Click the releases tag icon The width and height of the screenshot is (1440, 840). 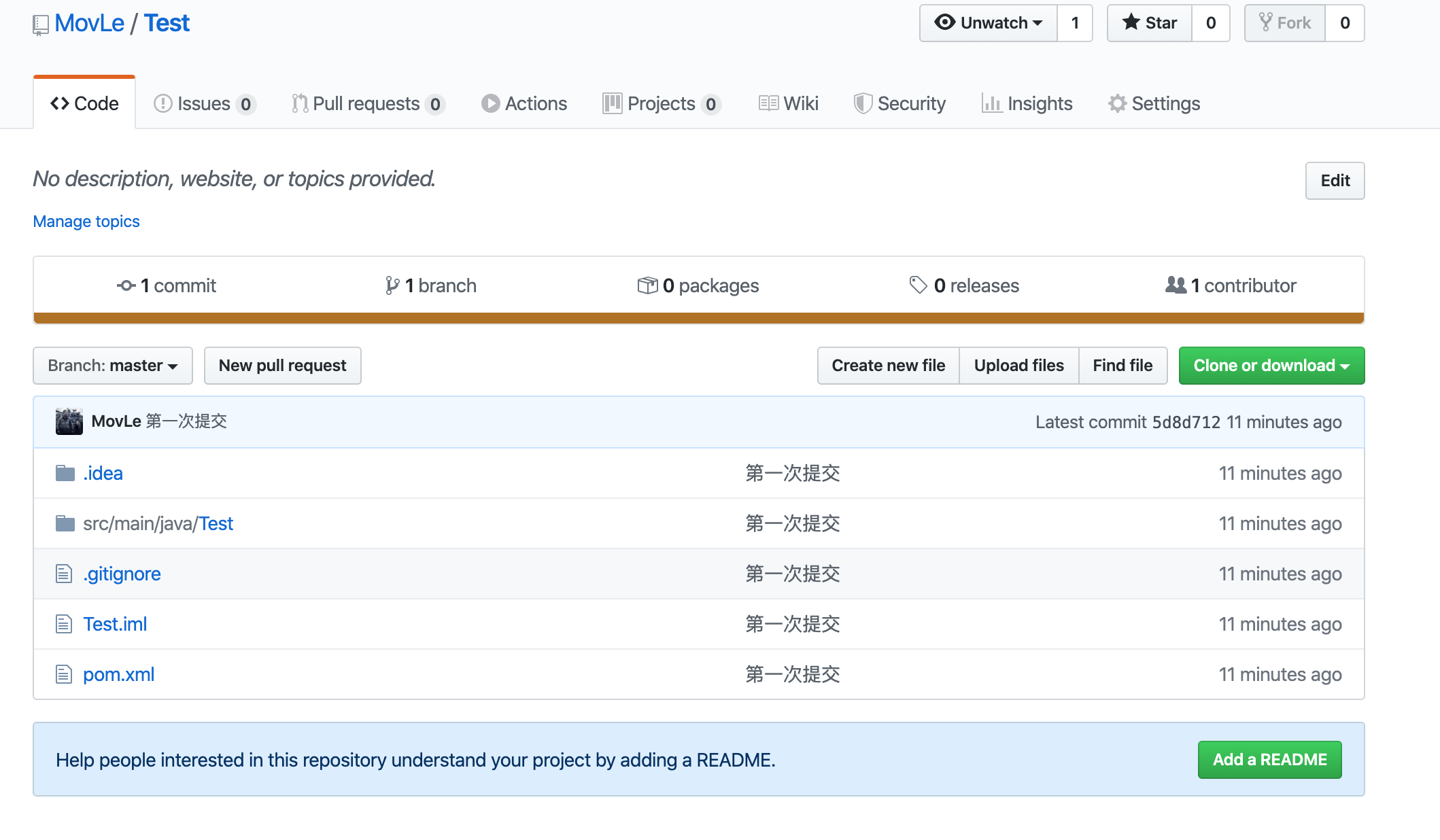click(x=916, y=285)
